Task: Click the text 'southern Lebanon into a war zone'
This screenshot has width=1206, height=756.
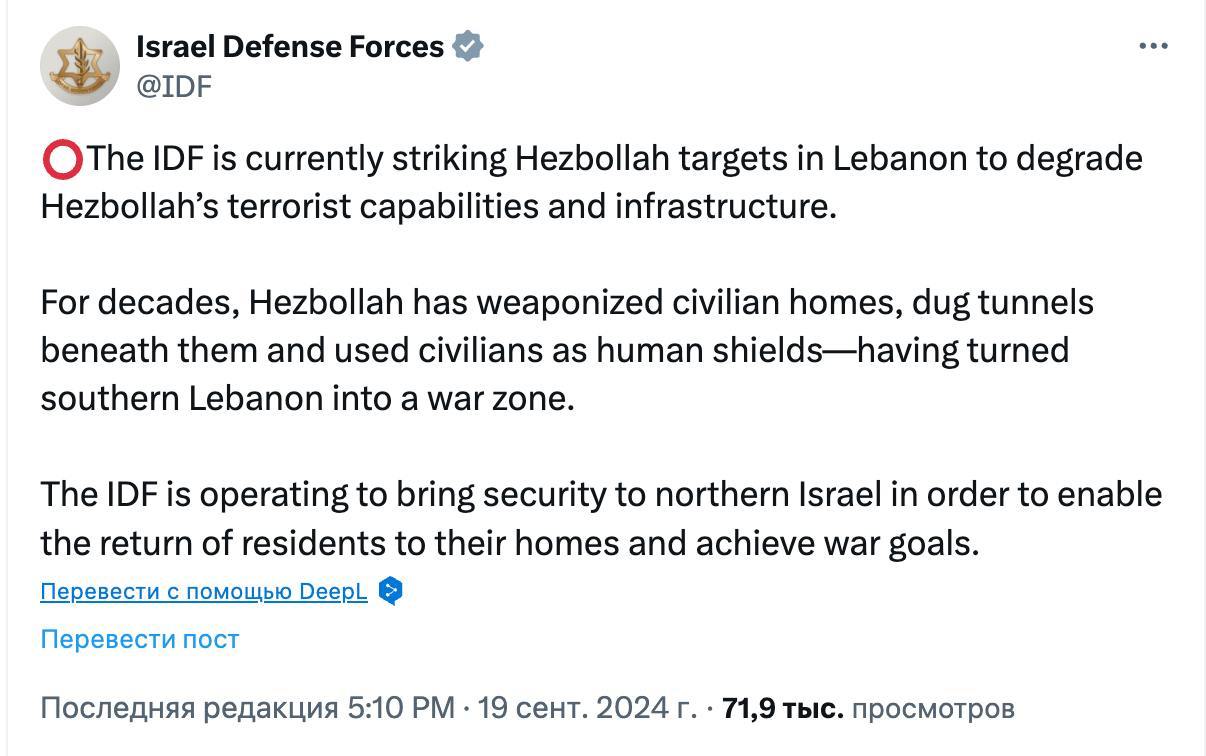Action: pos(306,398)
